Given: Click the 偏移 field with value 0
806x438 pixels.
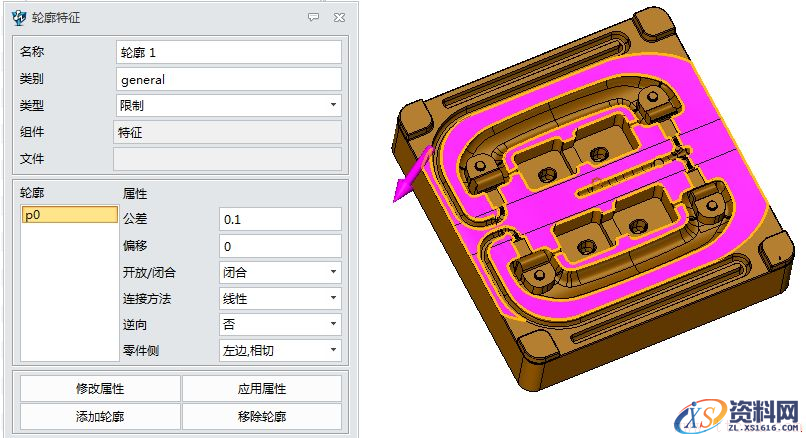Looking at the screenshot, I should 280,246.
